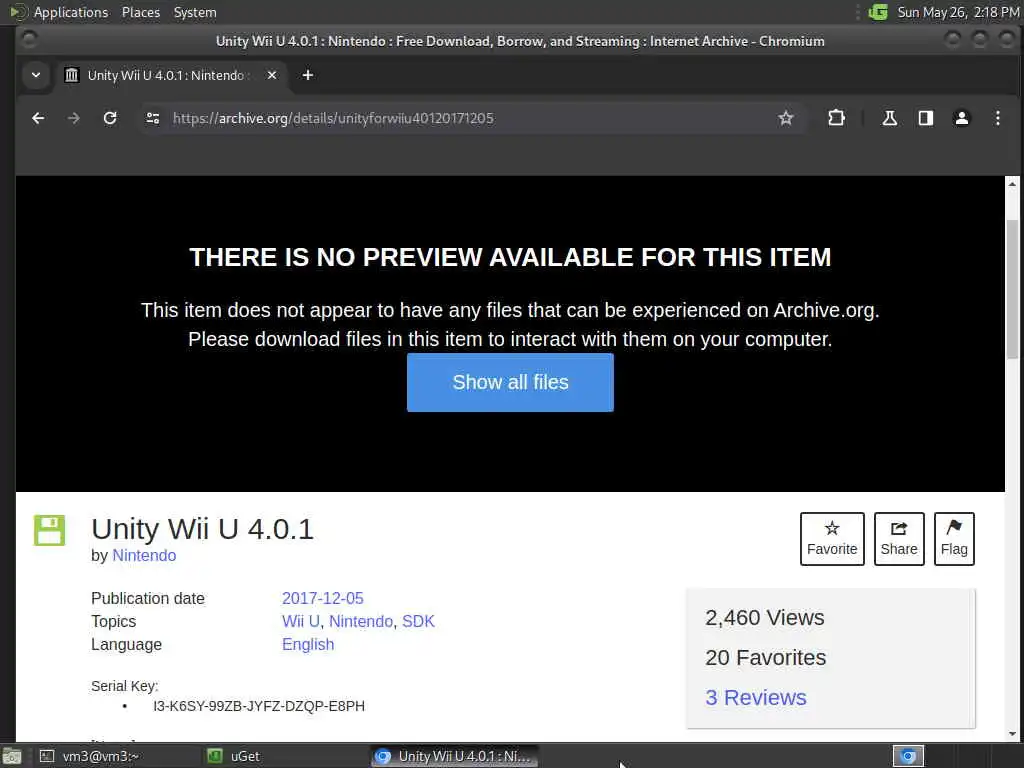Click the '2,460 Views' text

click(x=765, y=618)
